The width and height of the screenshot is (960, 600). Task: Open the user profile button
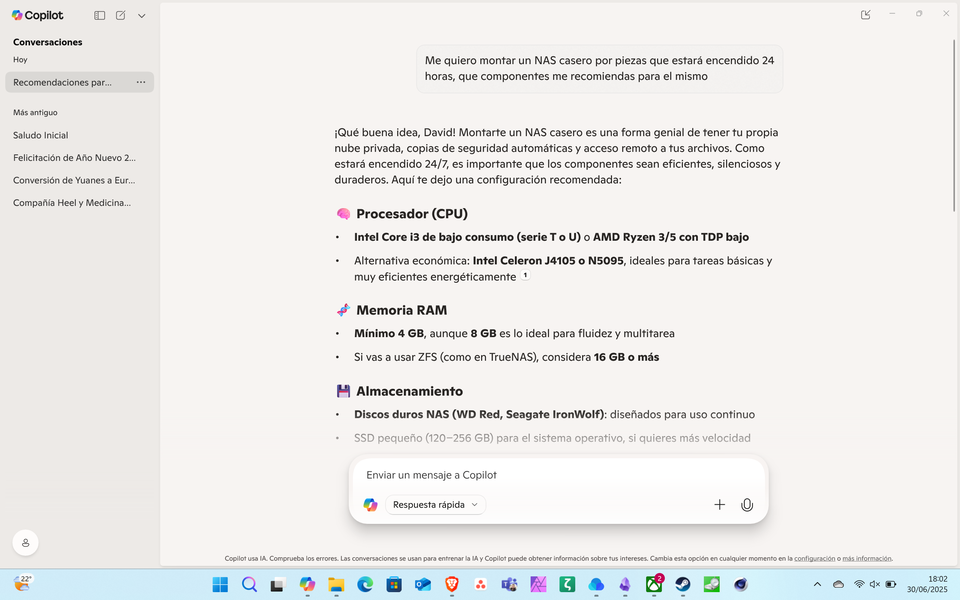(x=26, y=542)
